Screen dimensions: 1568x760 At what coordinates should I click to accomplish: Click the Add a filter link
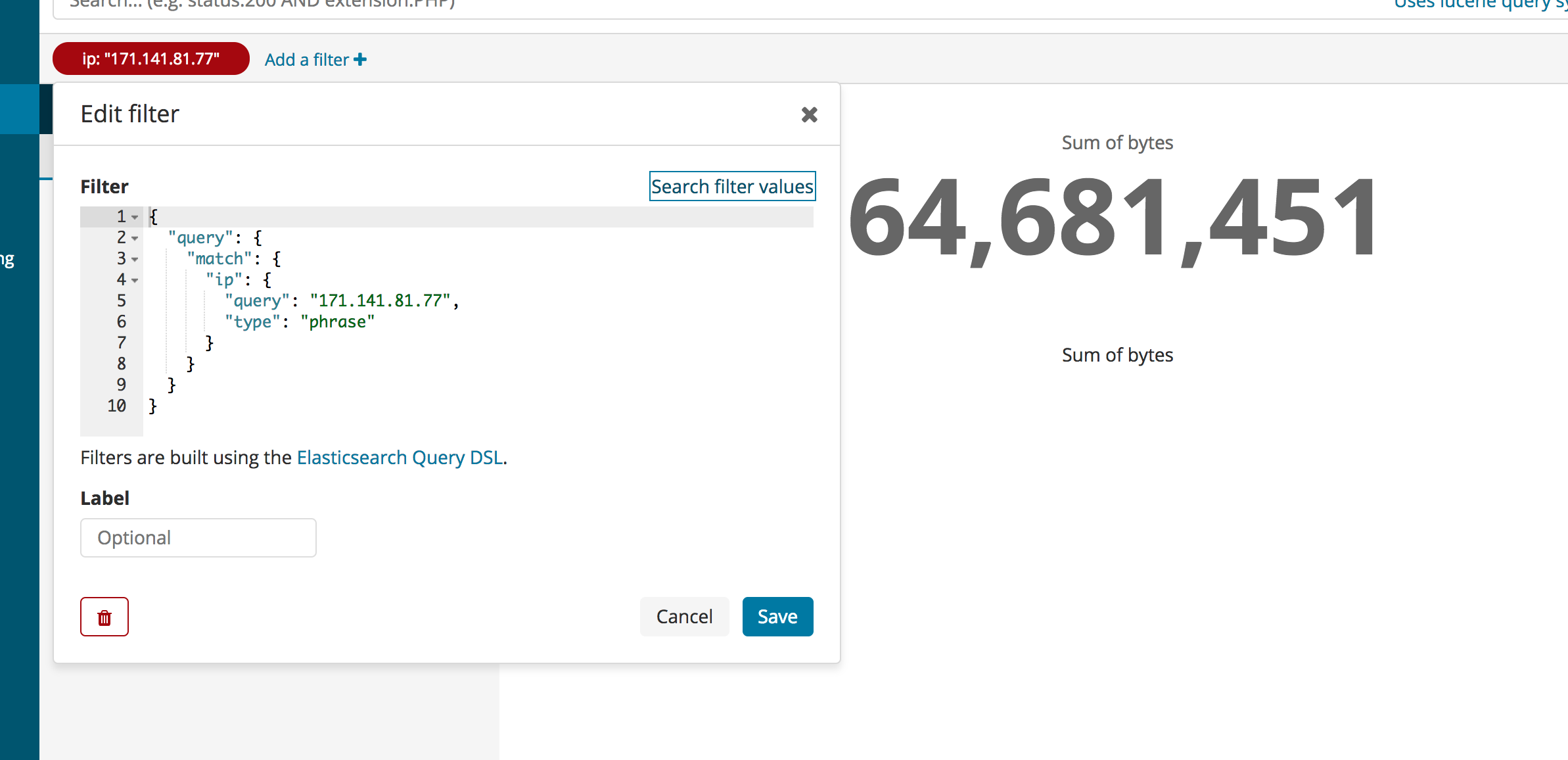[307, 60]
